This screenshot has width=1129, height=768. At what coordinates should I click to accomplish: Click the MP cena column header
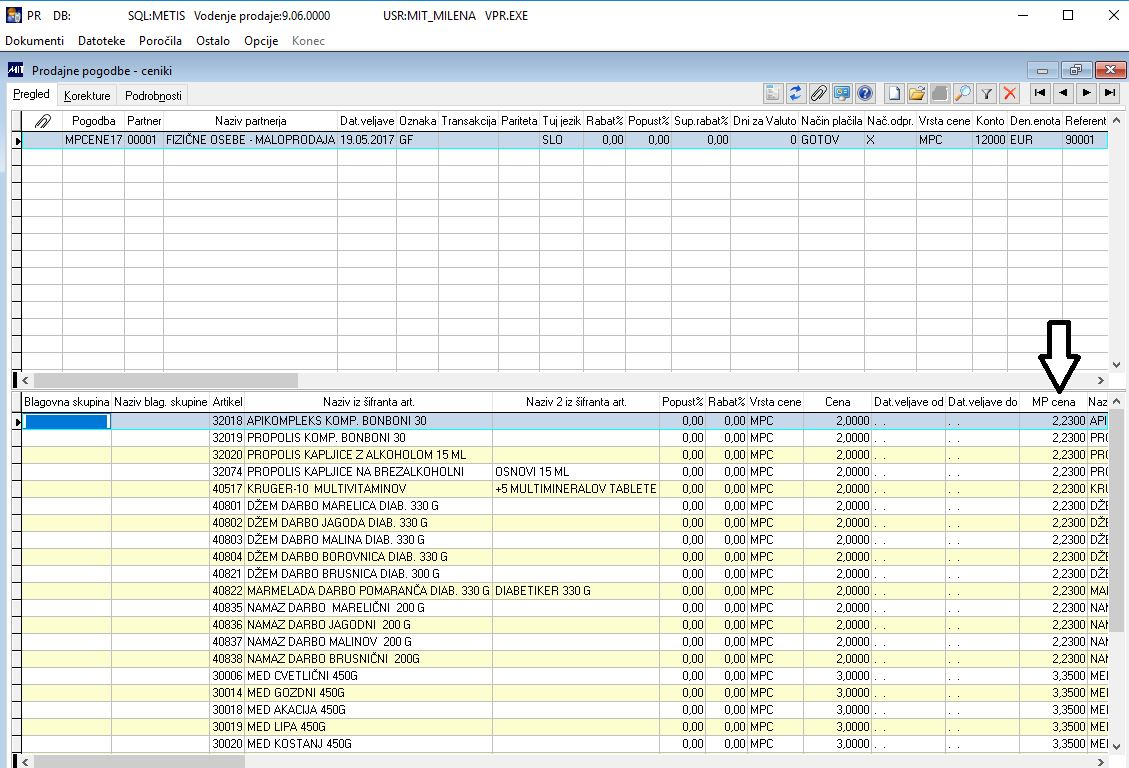[x=1055, y=402]
